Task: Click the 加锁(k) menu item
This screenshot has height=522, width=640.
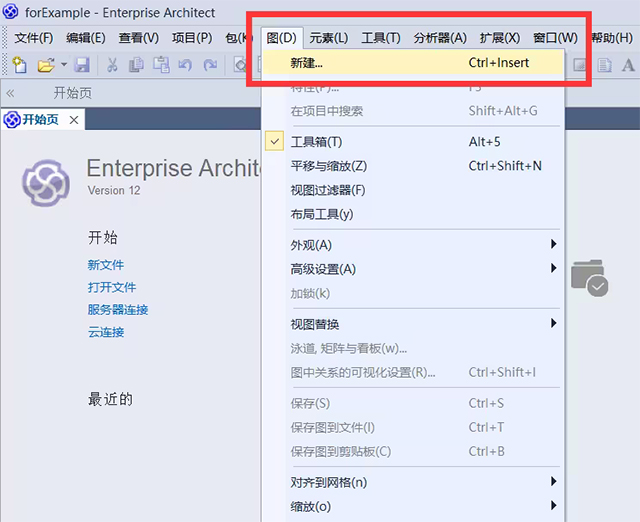Action: pos(413,293)
